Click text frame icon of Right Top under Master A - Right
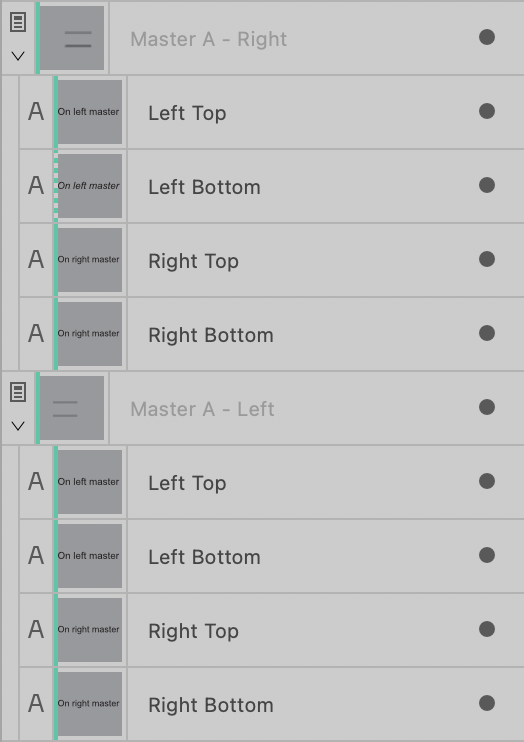This screenshot has height=742, width=524. [x=36, y=259]
